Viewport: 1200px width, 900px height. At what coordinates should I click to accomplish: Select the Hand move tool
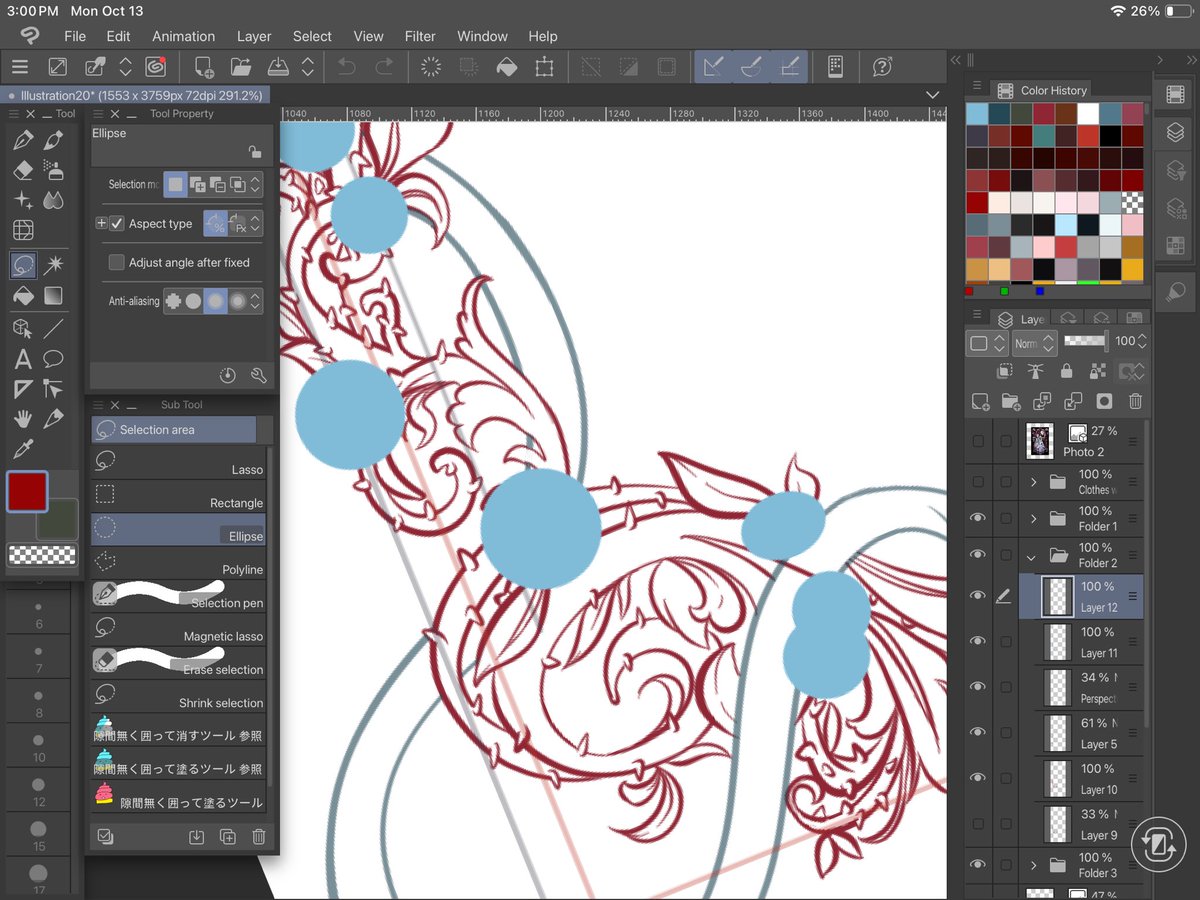23,419
